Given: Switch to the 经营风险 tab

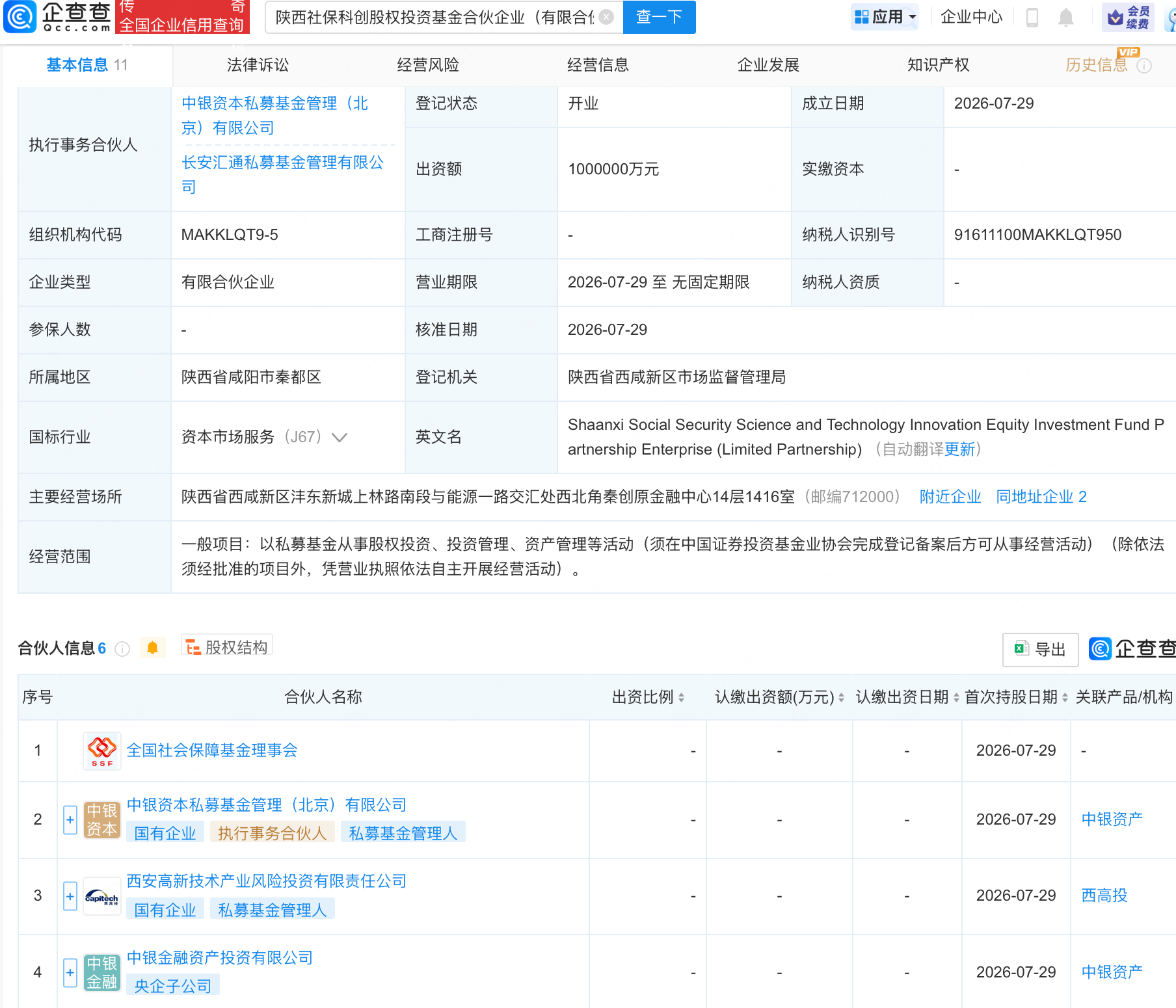Looking at the screenshot, I should click(428, 65).
